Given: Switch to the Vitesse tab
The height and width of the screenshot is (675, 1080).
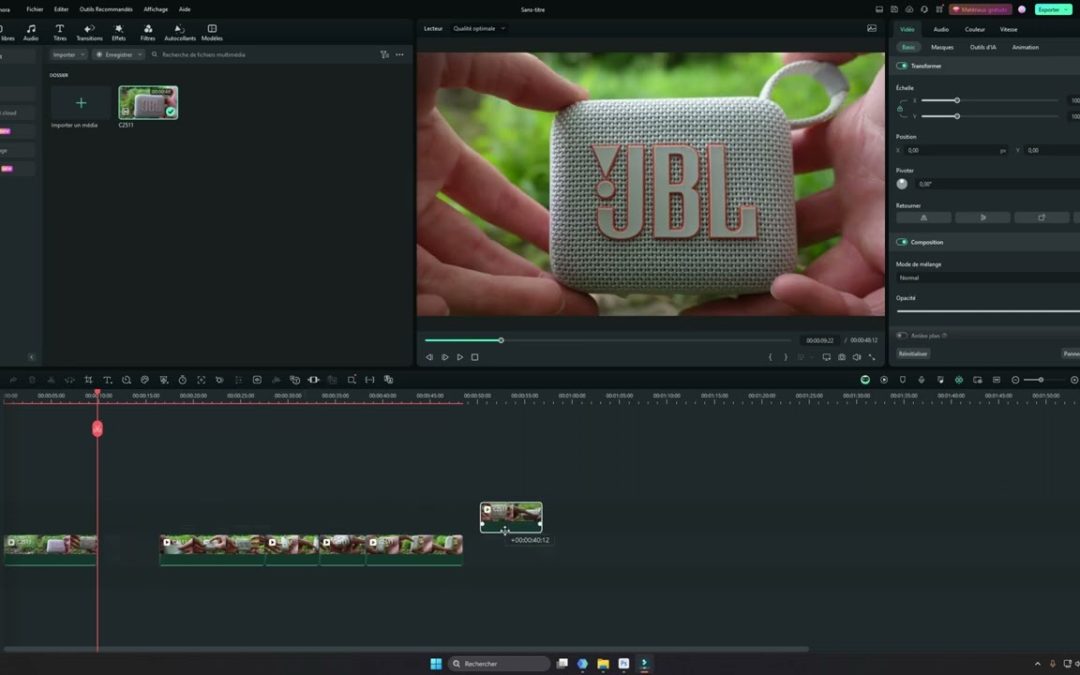Looking at the screenshot, I should coord(1008,30).
